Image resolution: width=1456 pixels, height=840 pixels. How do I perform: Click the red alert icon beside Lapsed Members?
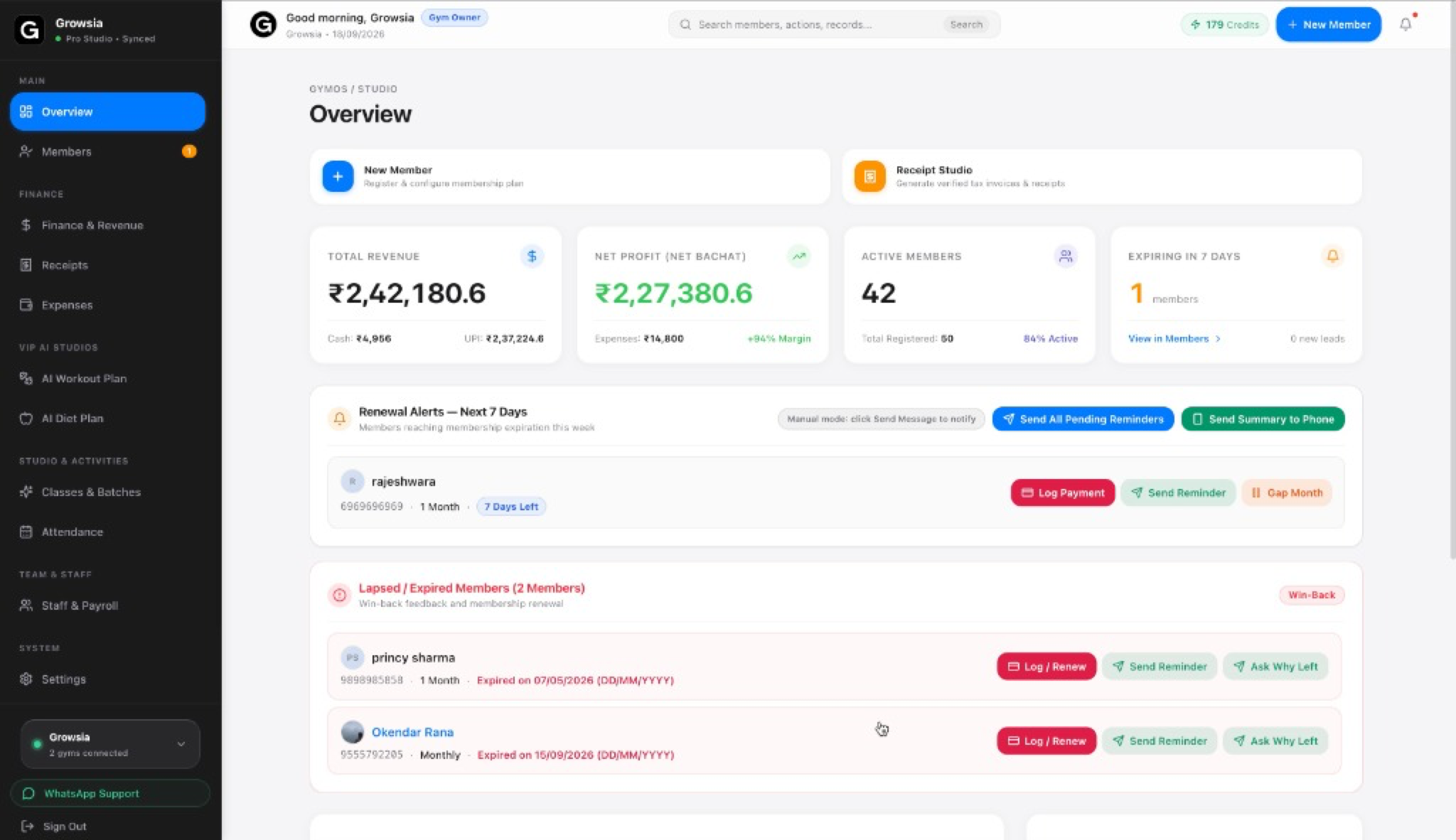(339, 596)
